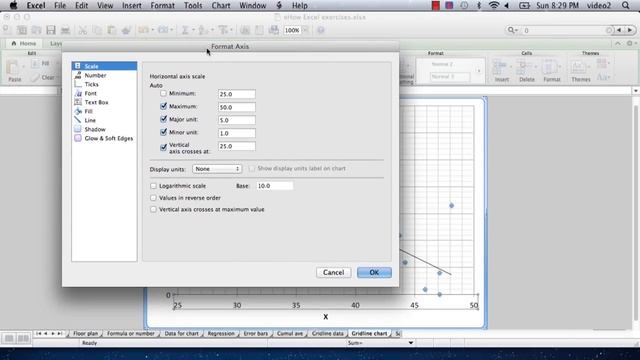Screen dimensions: 640x360
Task: Confirm Format Axis with OK
Action: [x=374, y=272]
